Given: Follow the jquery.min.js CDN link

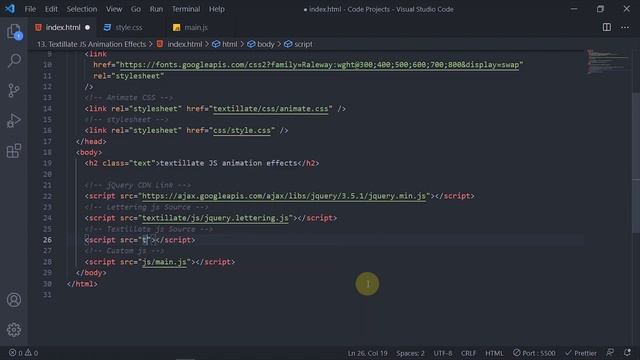Looking at the screenshot, I should (284, 196).
